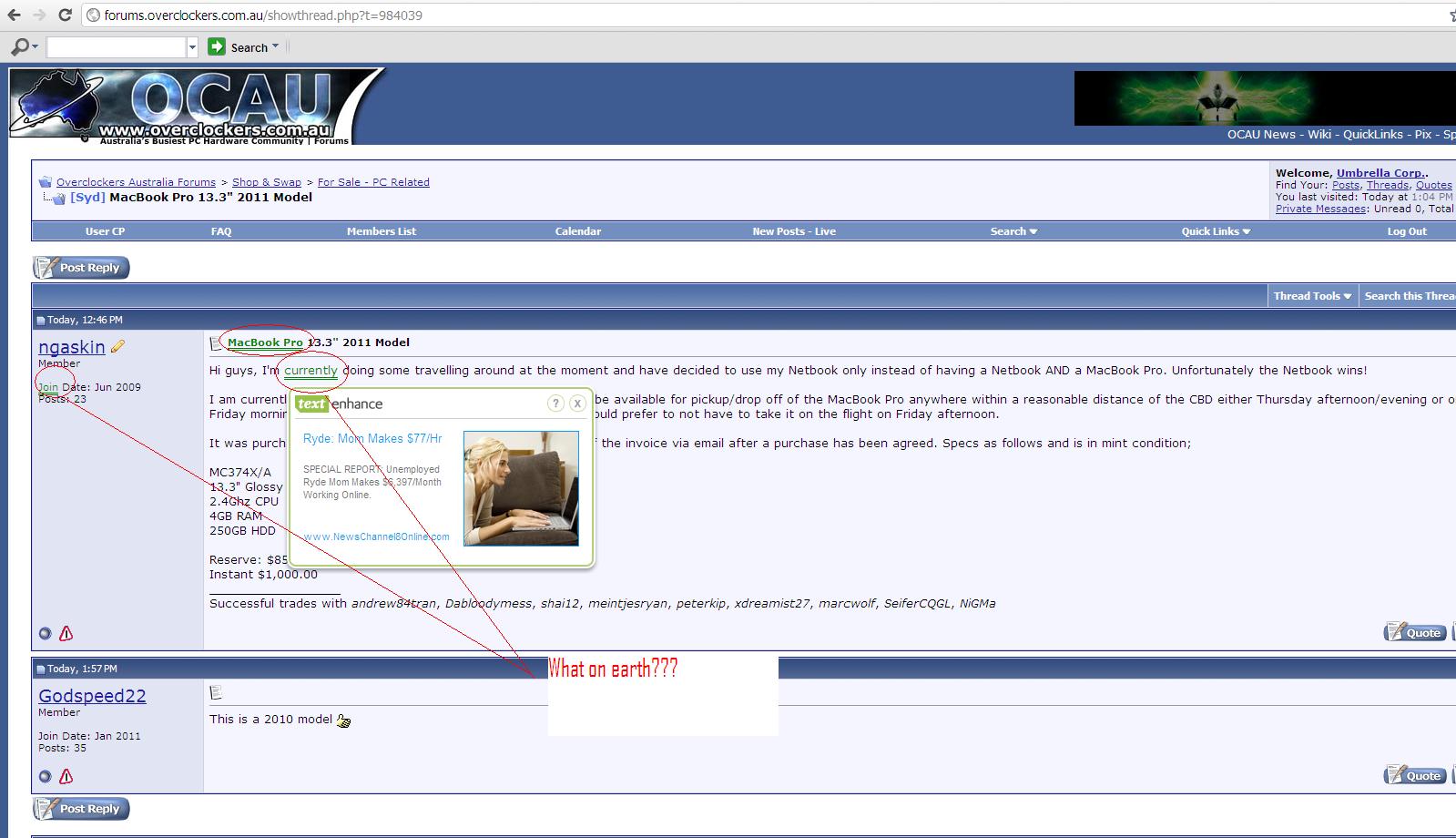Click the MacBook Pro ad-linked title text
1456x838 pixels.
265,342
